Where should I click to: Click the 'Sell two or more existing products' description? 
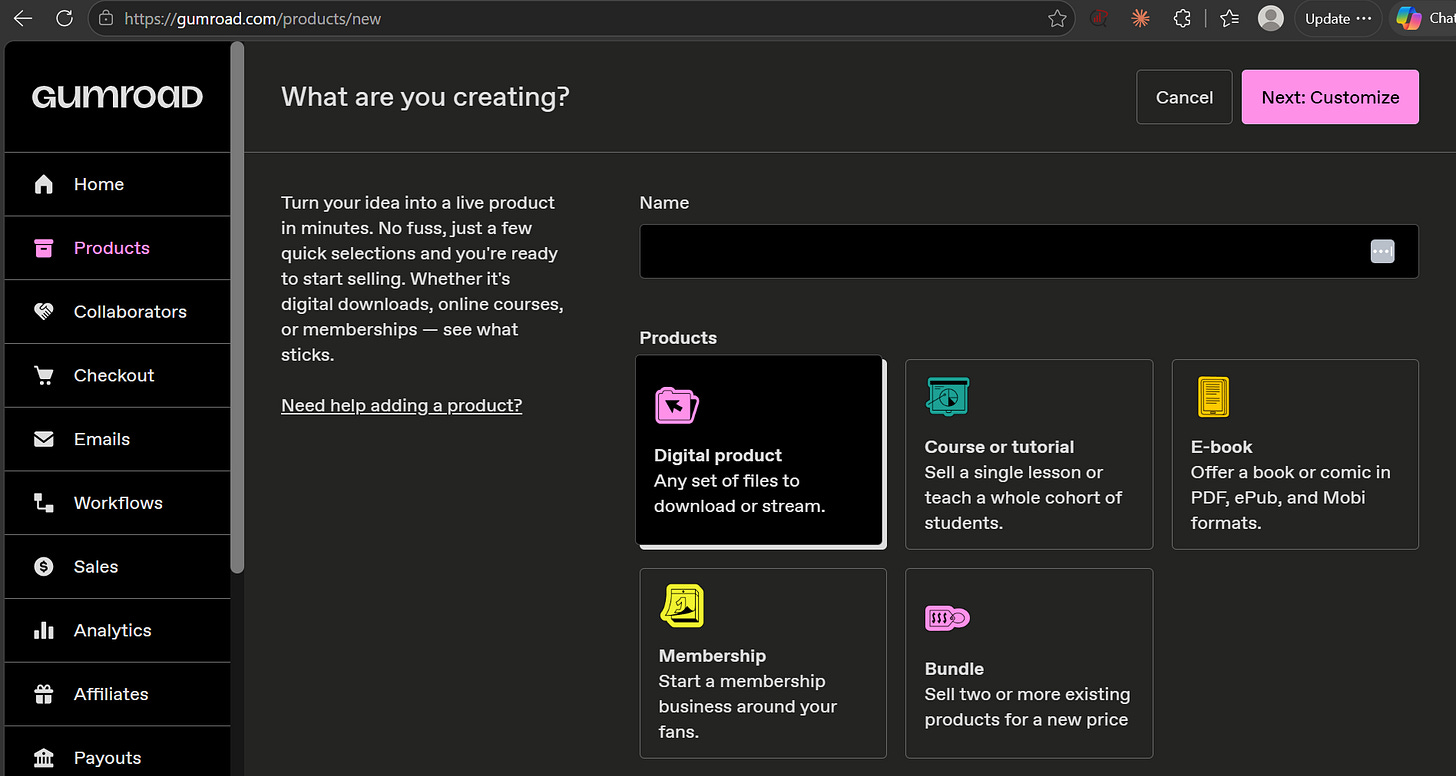coord(1027,707)
